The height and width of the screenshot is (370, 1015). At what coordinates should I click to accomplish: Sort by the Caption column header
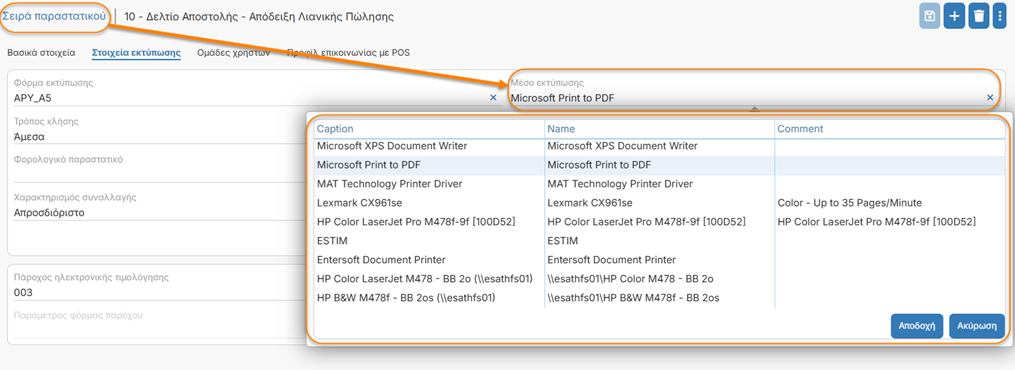(x=335, y=129)
